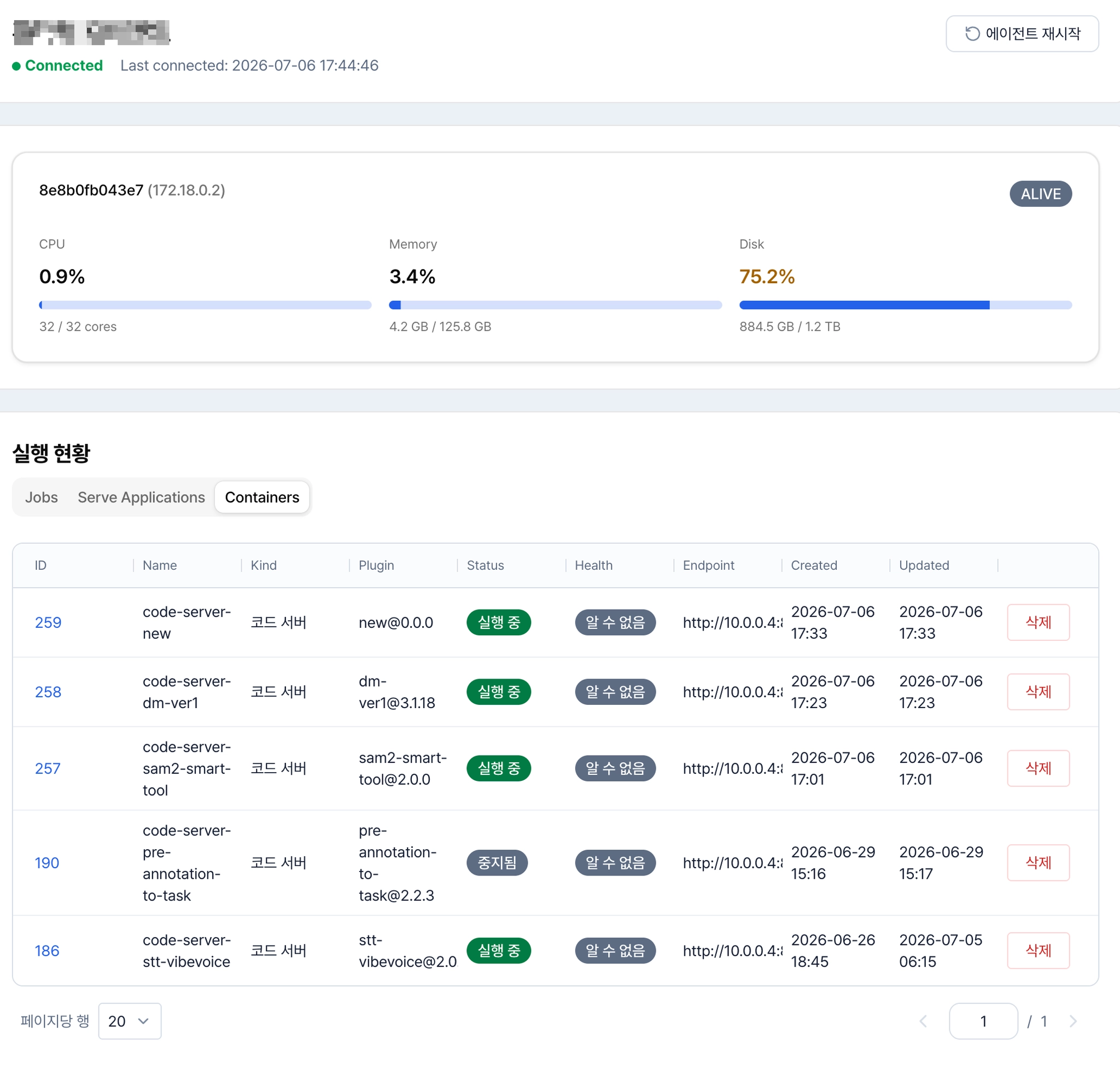Click the page number input field
The height and width of the screenshot is (1069, 1120).
tap(983, 1021)
